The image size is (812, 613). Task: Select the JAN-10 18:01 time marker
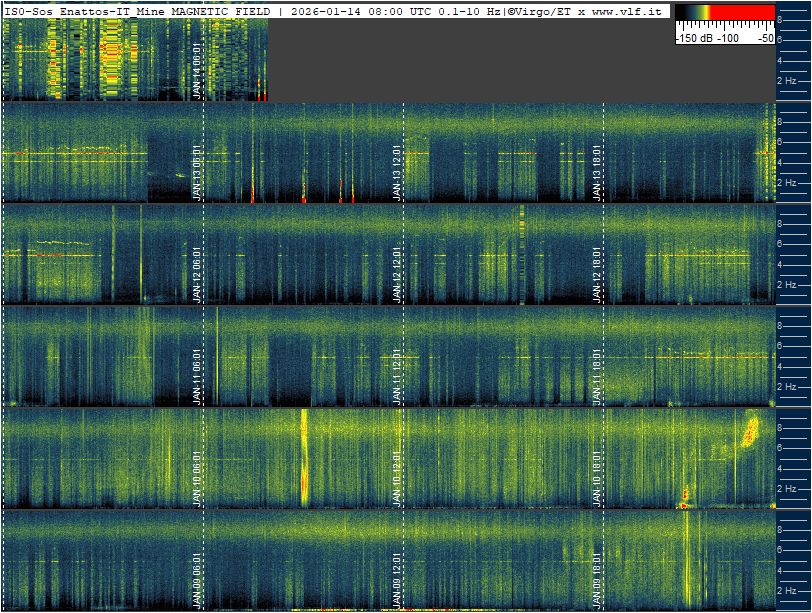tap(597, 479)
